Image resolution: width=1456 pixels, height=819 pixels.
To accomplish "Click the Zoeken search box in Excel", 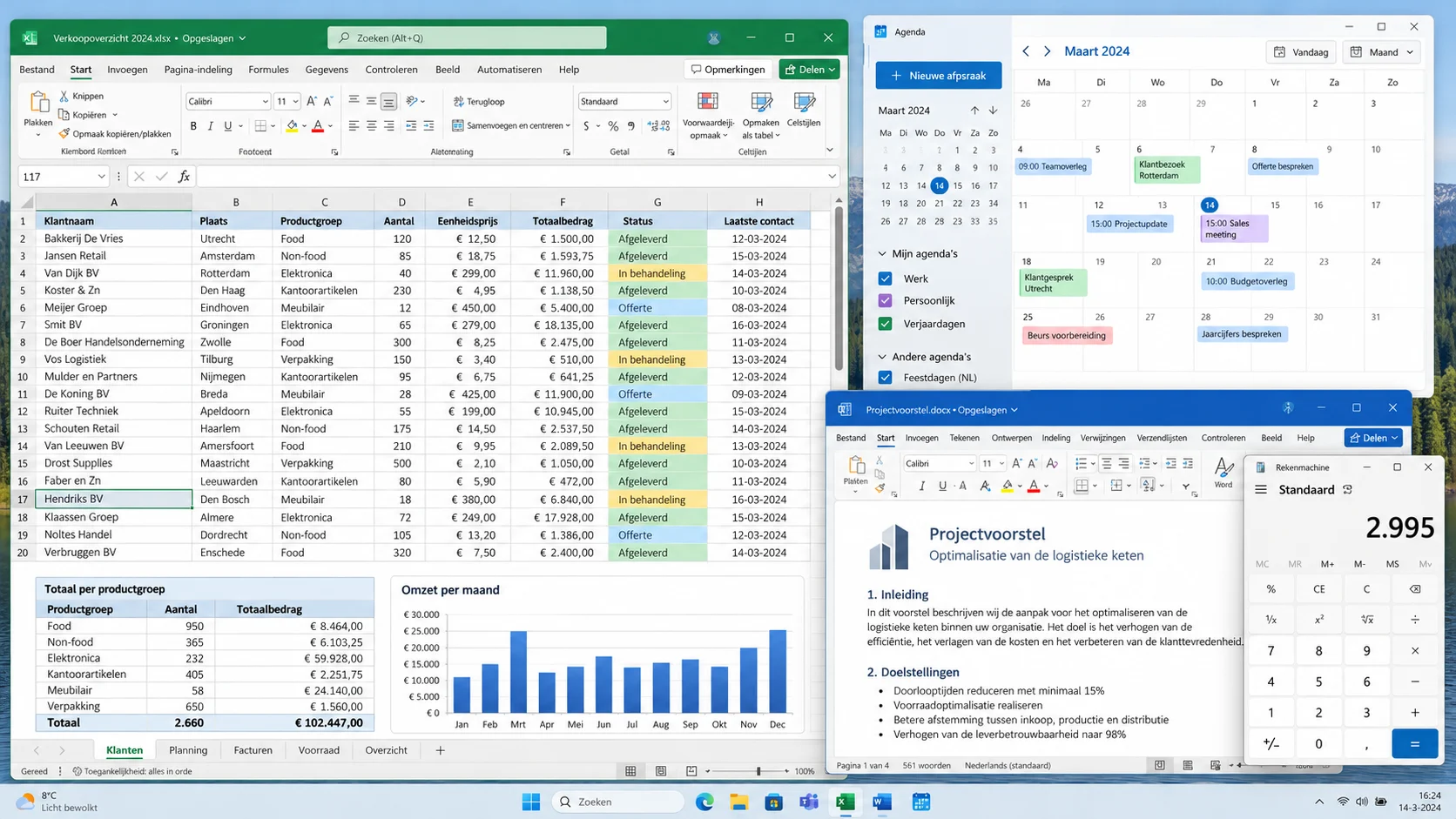I will 467,37.
